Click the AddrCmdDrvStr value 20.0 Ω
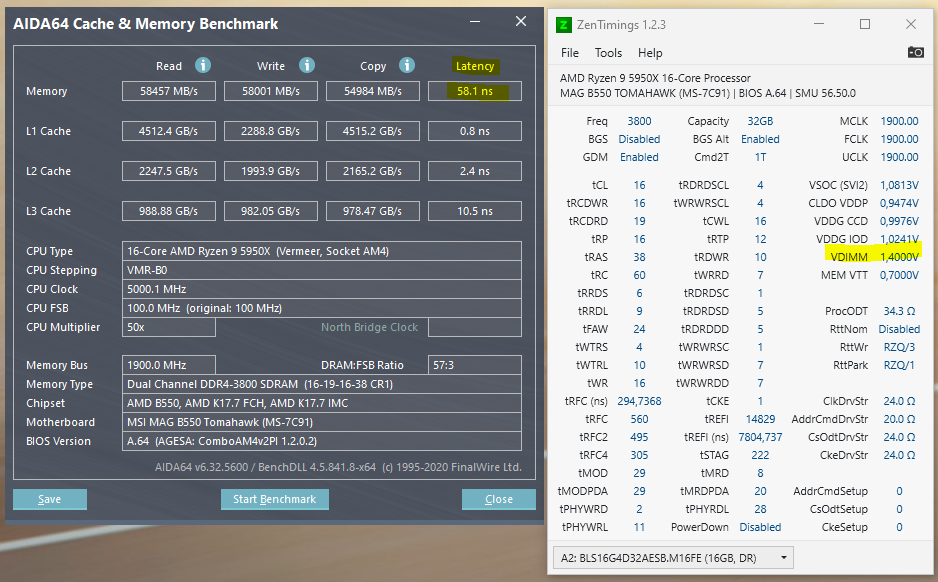This screenshot has width=938, height=582. [899, 419]
